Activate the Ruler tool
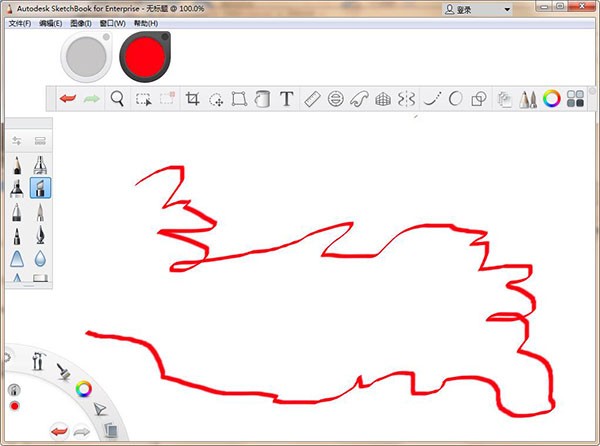Image resolution: width=600 pixels, height=446 pixels. coord(312,99)
